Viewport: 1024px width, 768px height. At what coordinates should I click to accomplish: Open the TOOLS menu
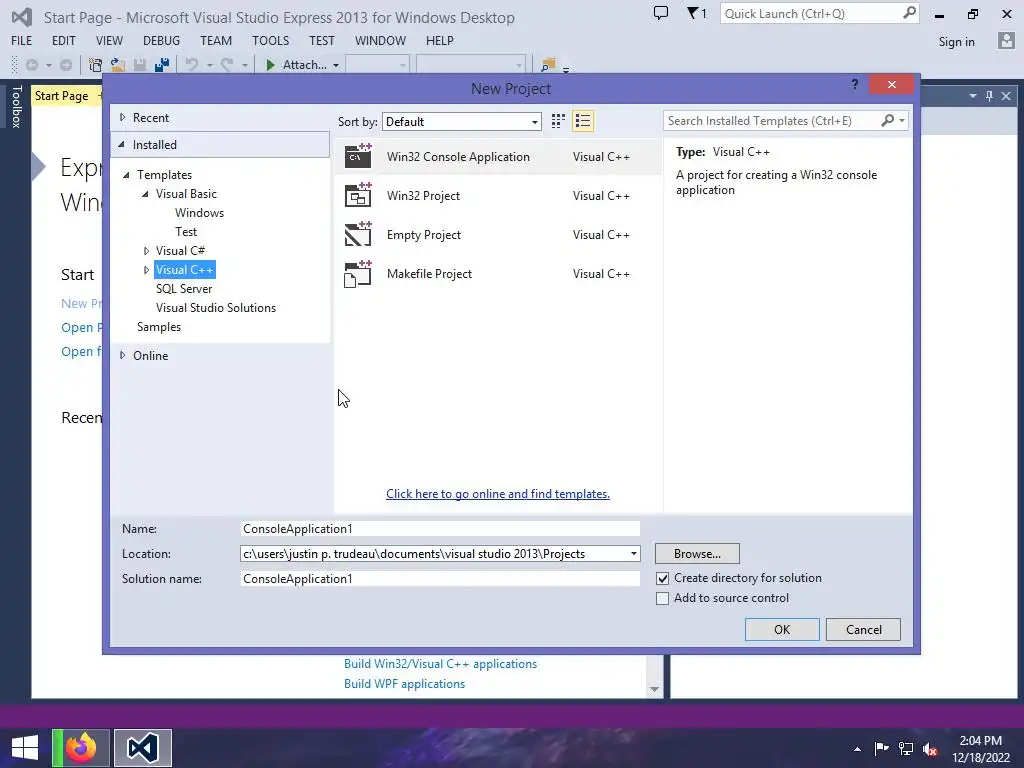270,40
